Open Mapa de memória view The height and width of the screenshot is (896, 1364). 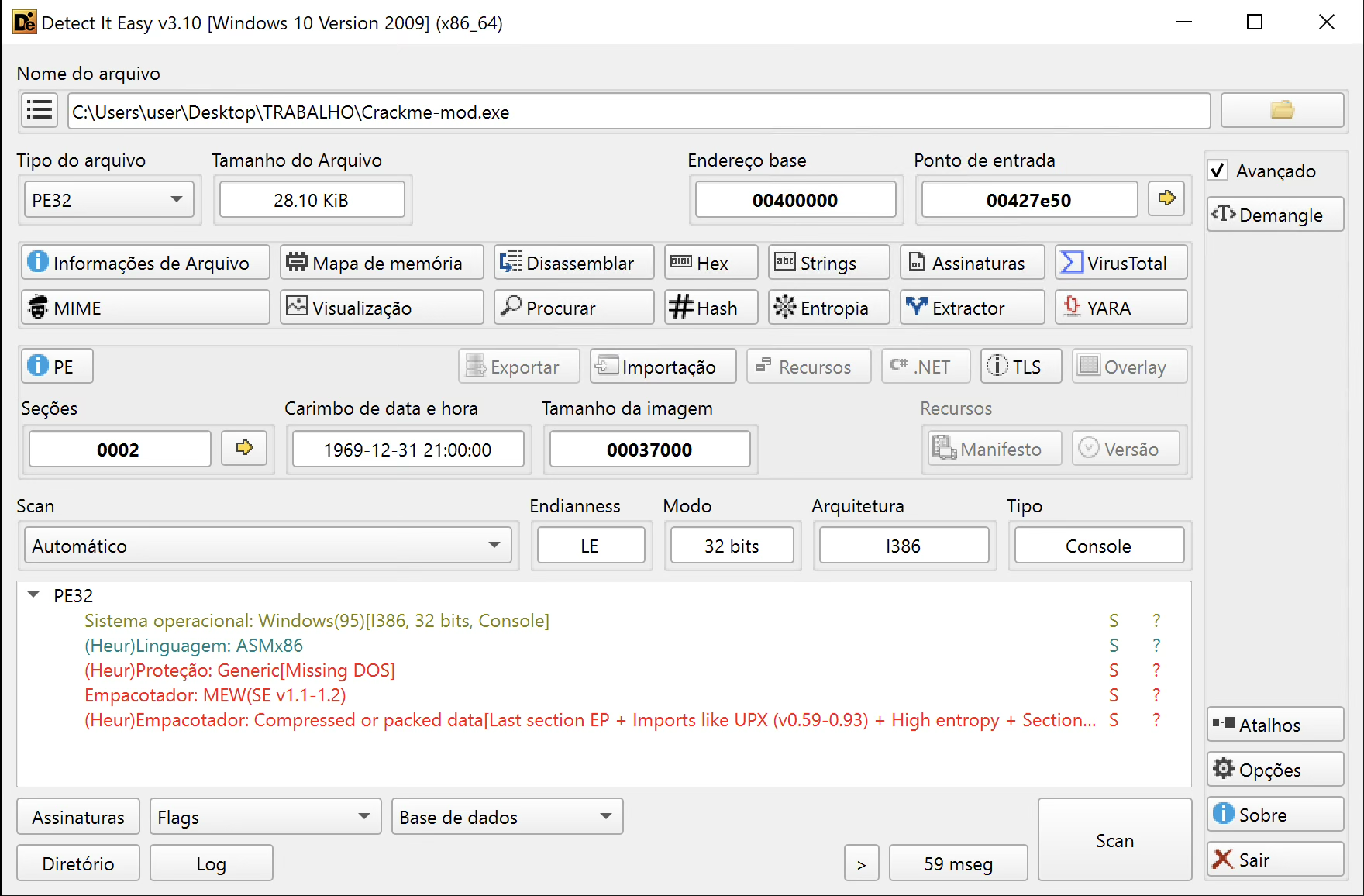[x=382, y=263]
